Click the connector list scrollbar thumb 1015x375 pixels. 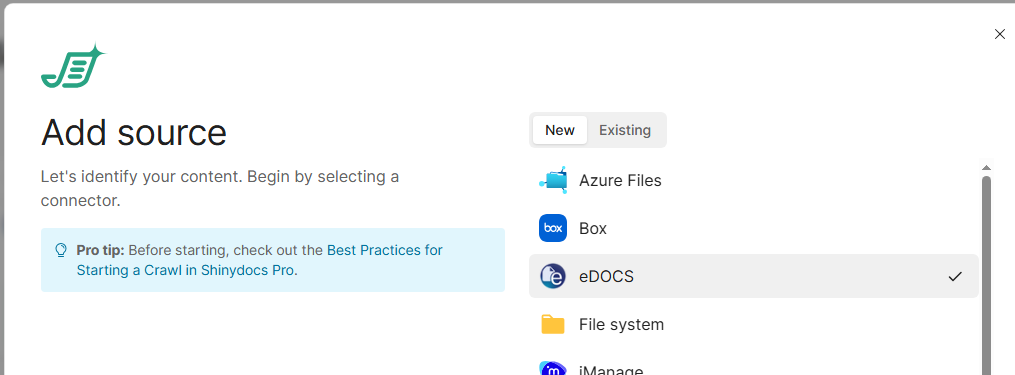tap(987, 275)
